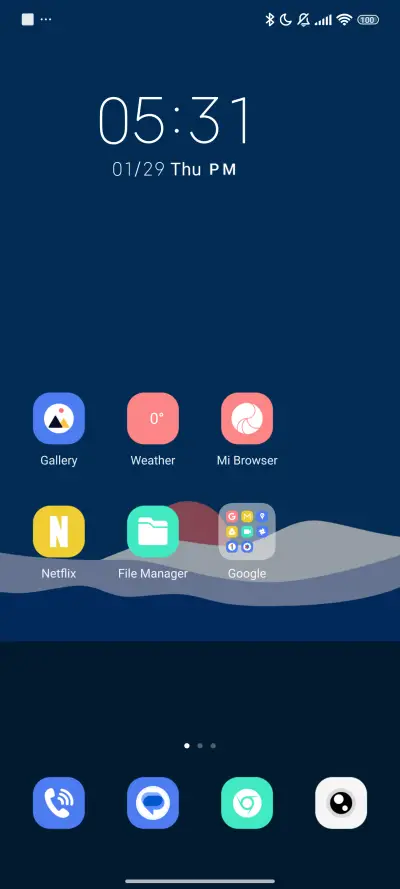Tap the Wi-Fi status icon
This screenshot has height=889, width=400.
point(344,20)
